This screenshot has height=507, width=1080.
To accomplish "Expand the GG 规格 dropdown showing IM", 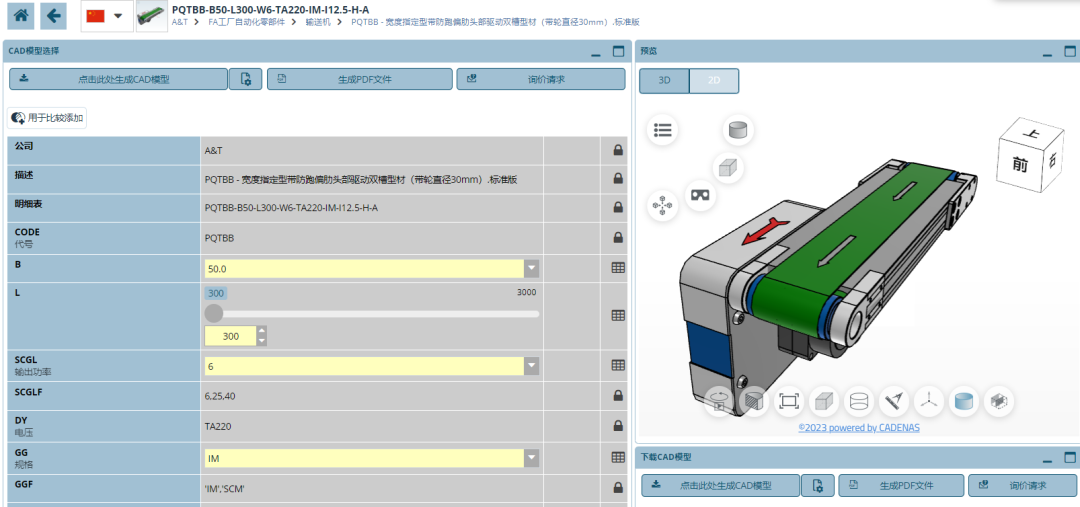I will pos(531,457).
